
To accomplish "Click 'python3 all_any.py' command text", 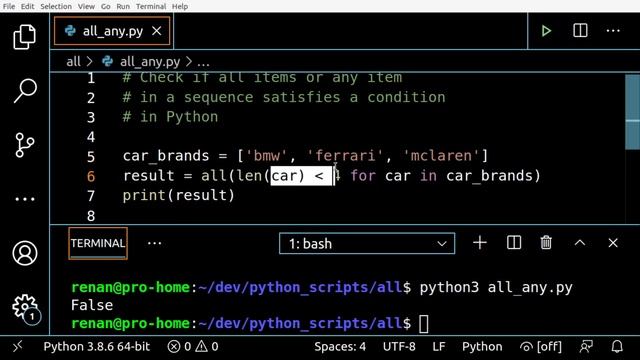I will 496,288.
